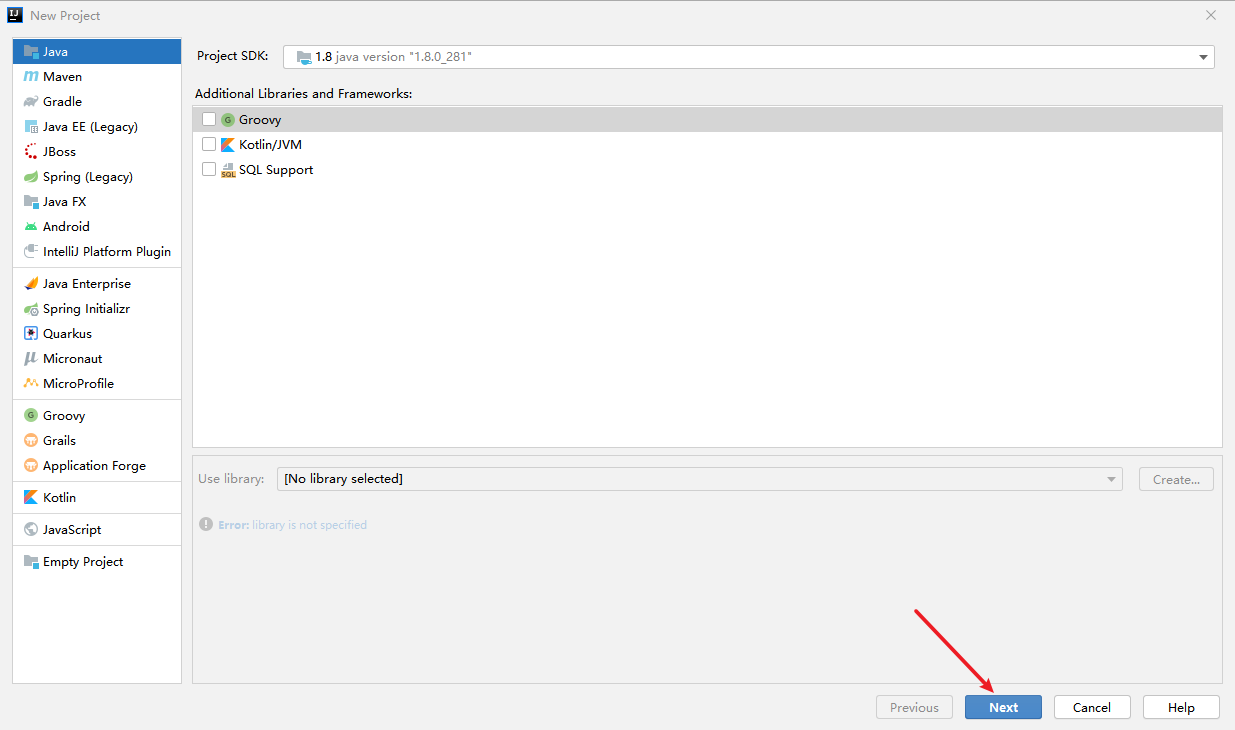
Task: Close the New Project dialog
Action: tap(1211, 15)
